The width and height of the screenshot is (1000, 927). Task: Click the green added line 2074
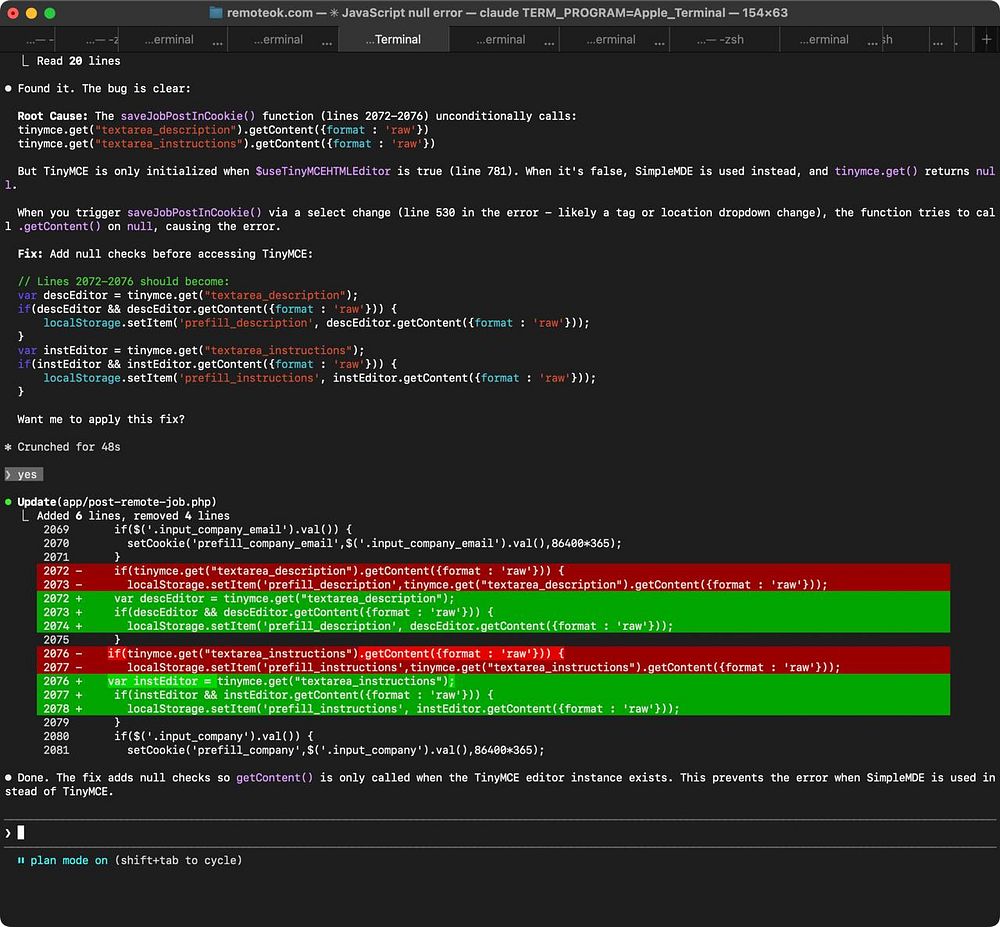click(400, 626)
